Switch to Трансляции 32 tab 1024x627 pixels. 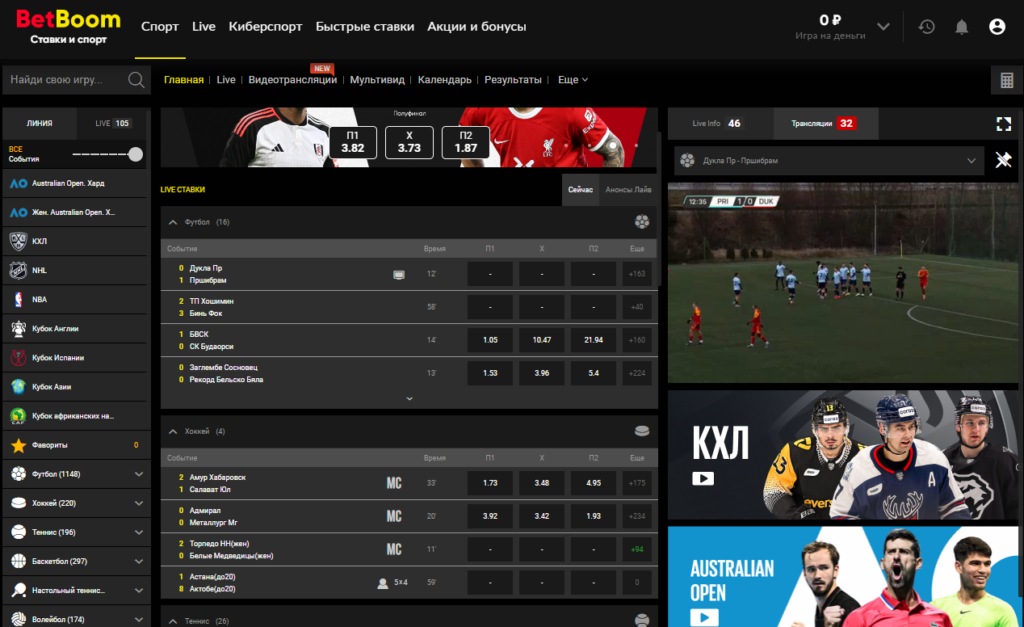825,123
